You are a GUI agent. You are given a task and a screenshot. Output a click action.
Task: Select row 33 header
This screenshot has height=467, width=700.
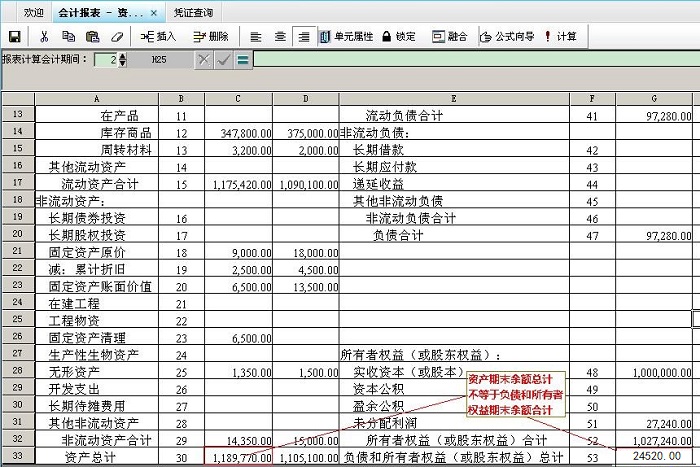18,456
